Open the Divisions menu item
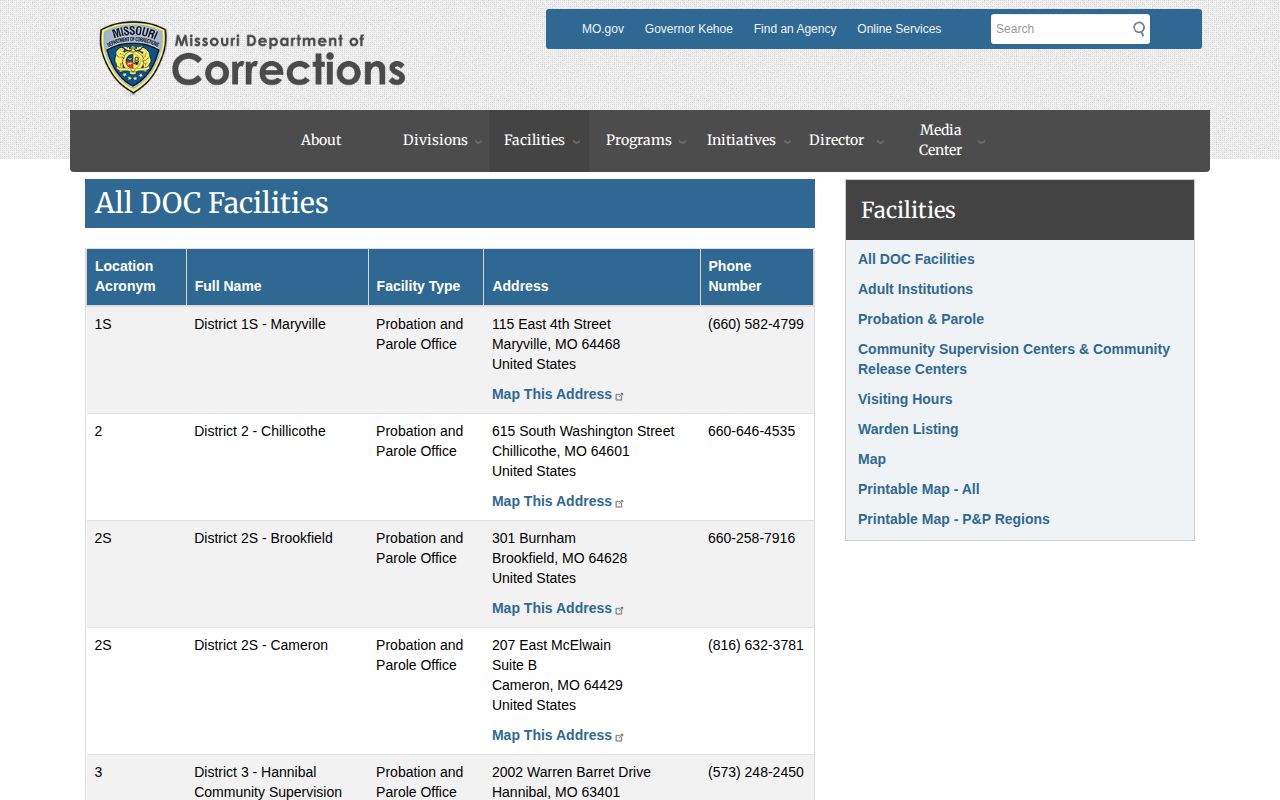The image size is (1280, 800). click(x=435, y=140)
